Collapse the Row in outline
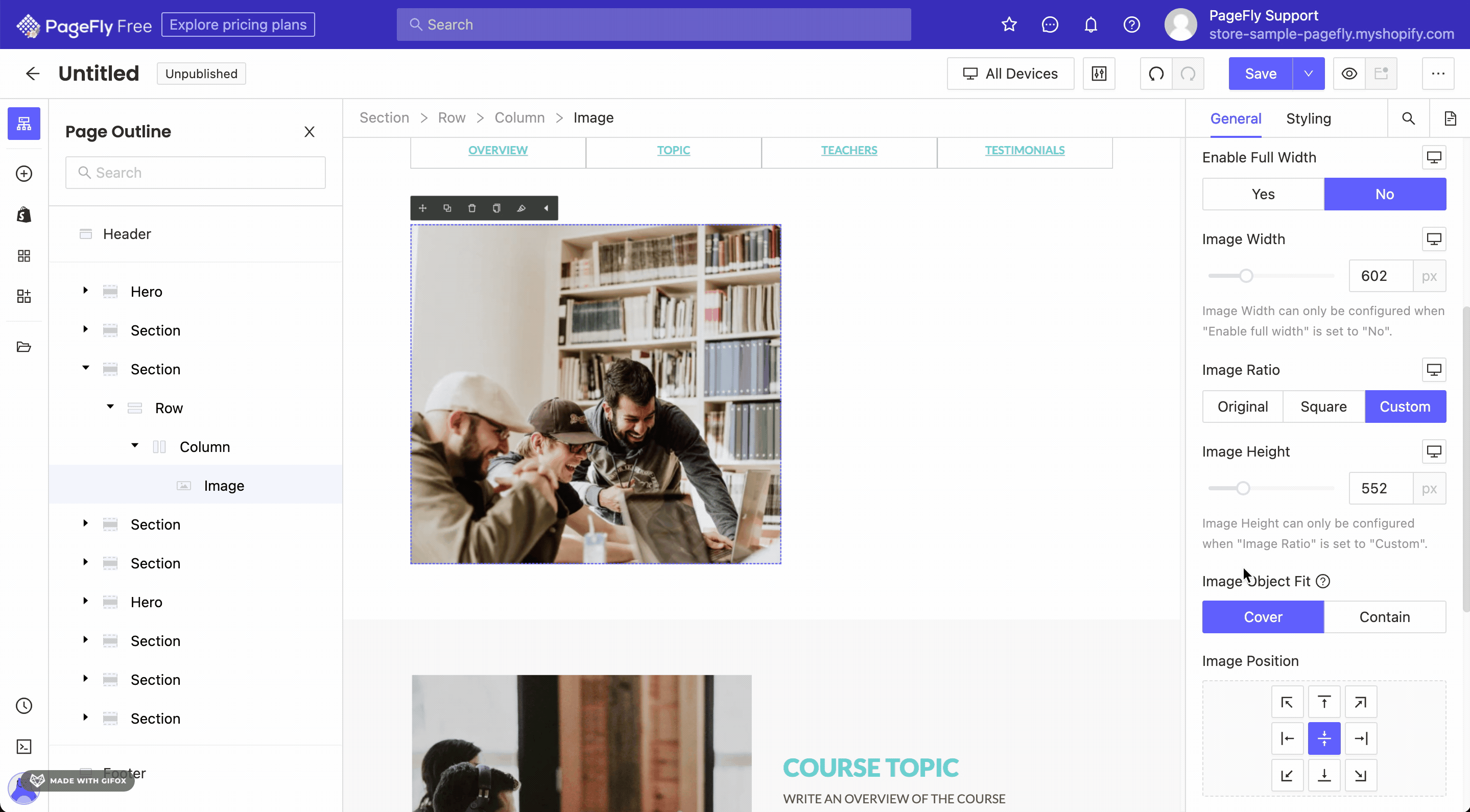The height and width of the screenshot is (812, 1470). click(x=110, y=407)
